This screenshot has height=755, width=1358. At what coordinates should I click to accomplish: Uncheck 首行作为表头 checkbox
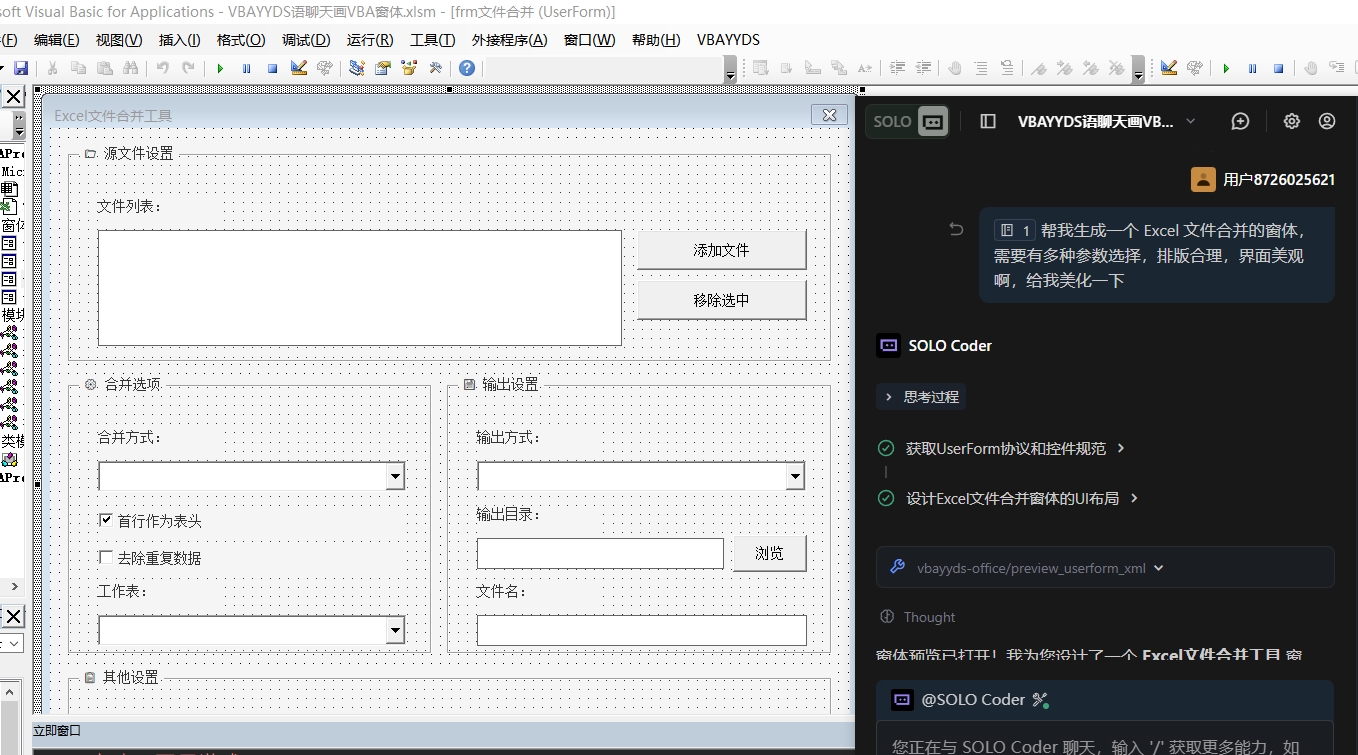[x=105, y=519]
